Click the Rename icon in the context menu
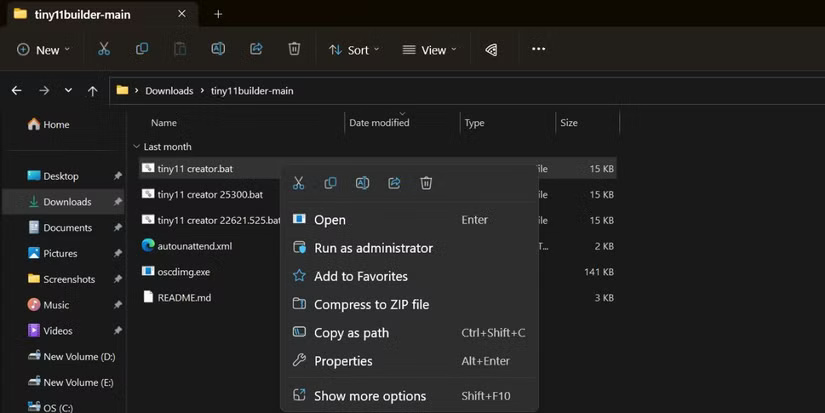The height and width of the screenshot is (413, 825). 362,183
